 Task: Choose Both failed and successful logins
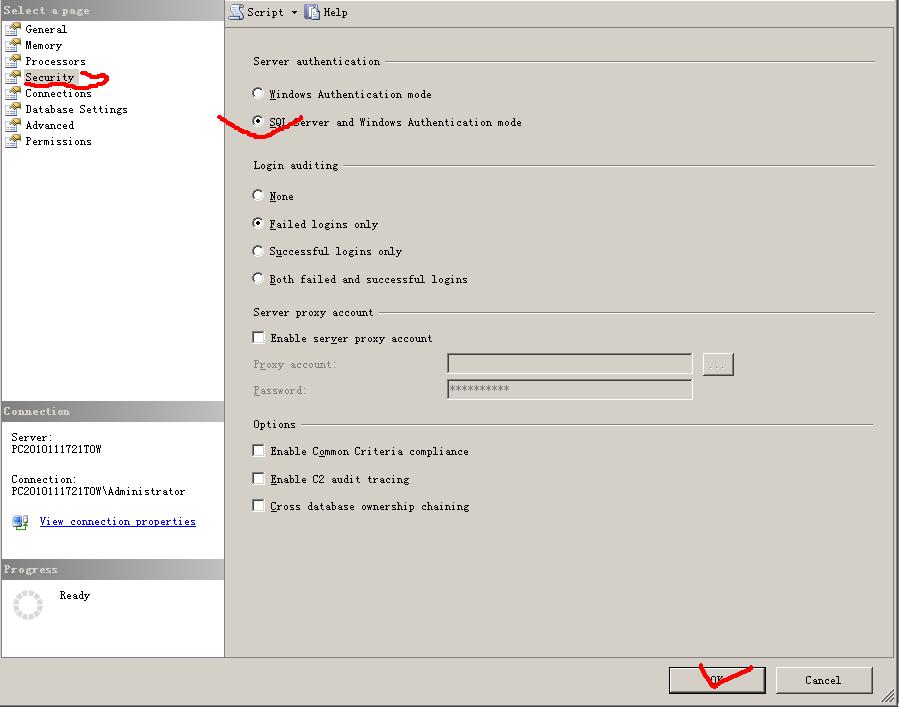click(259, 279)
